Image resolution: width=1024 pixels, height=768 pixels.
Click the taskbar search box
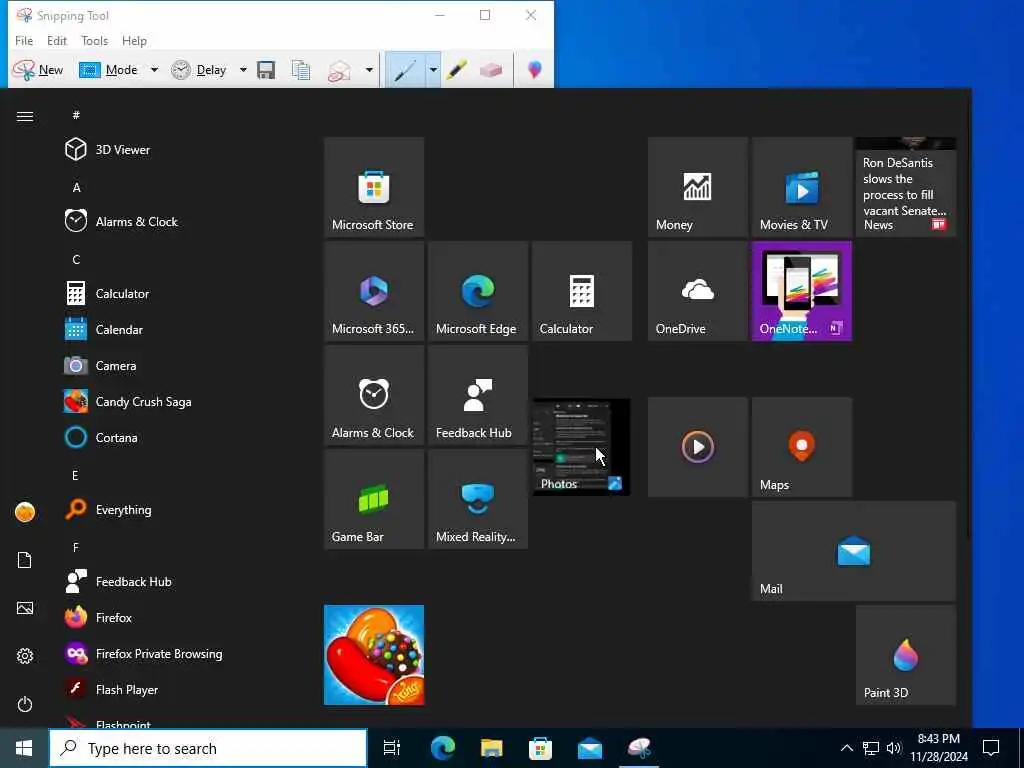[208, 748]
